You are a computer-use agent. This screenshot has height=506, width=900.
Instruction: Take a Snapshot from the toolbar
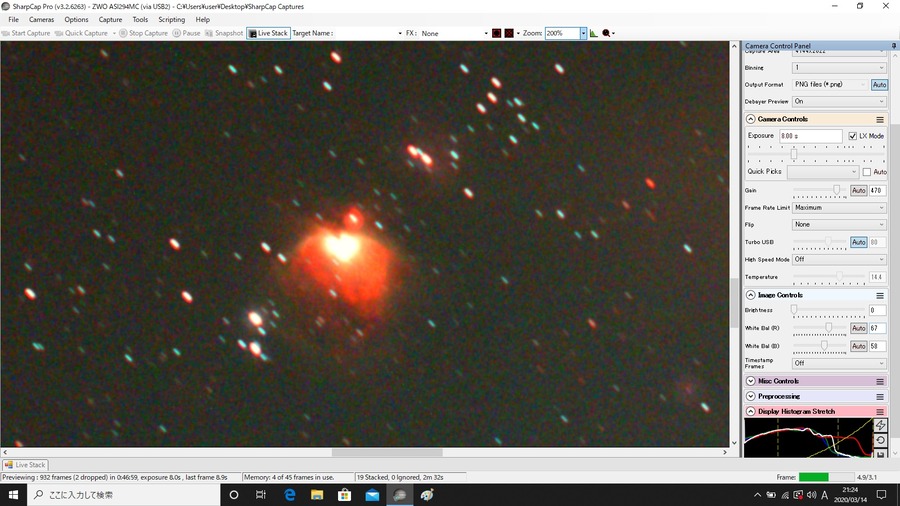tap(224, 33)
